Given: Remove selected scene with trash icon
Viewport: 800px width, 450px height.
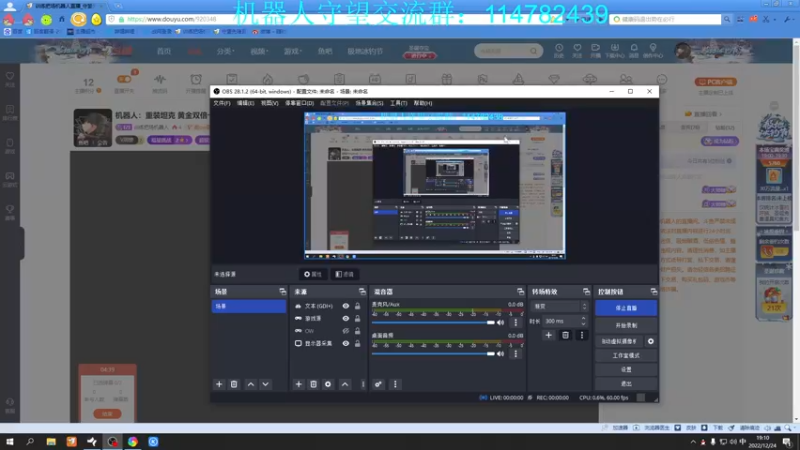Looking at the screenshot, I should click(234, 384).
